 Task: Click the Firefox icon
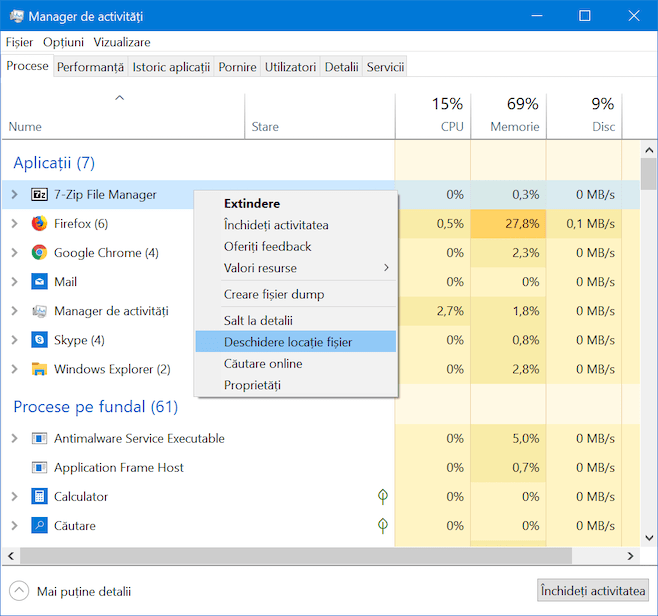pyautogui.click(x=39, y=224)
